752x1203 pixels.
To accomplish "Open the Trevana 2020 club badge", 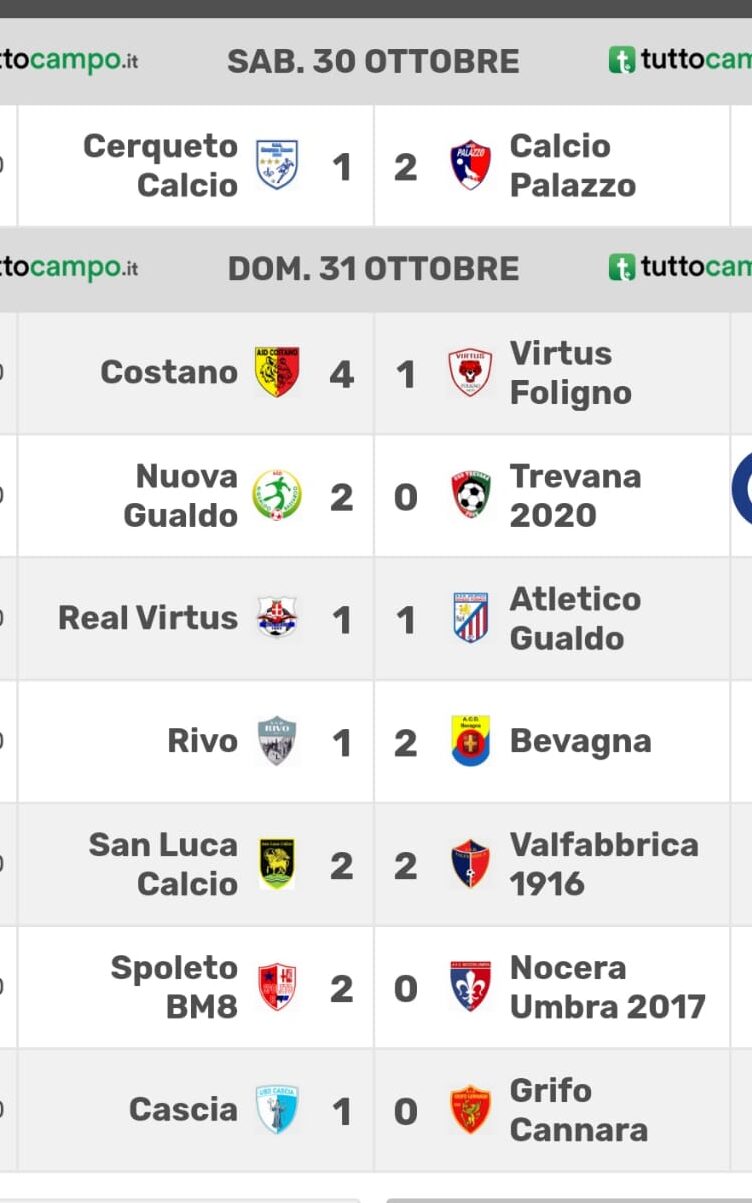I will point(470,495).
